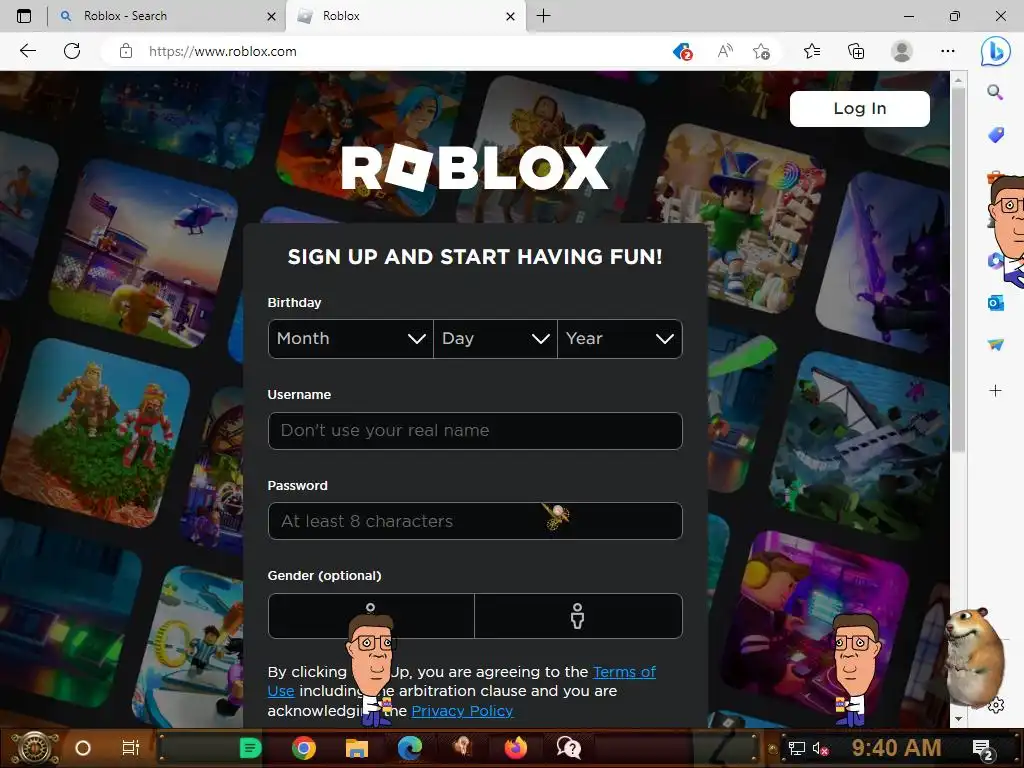This screenshot has width=1024, height=768.
Task: Switch to Microsoft Edge on taskbar
Action: coord(409,748)
